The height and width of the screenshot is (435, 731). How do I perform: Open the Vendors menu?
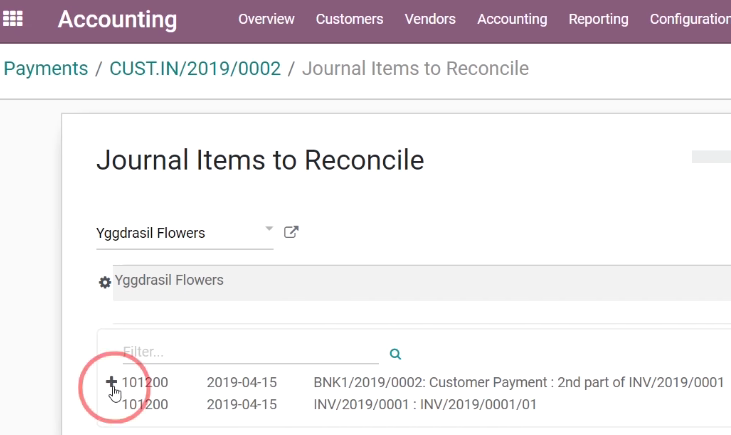(430, 19)
